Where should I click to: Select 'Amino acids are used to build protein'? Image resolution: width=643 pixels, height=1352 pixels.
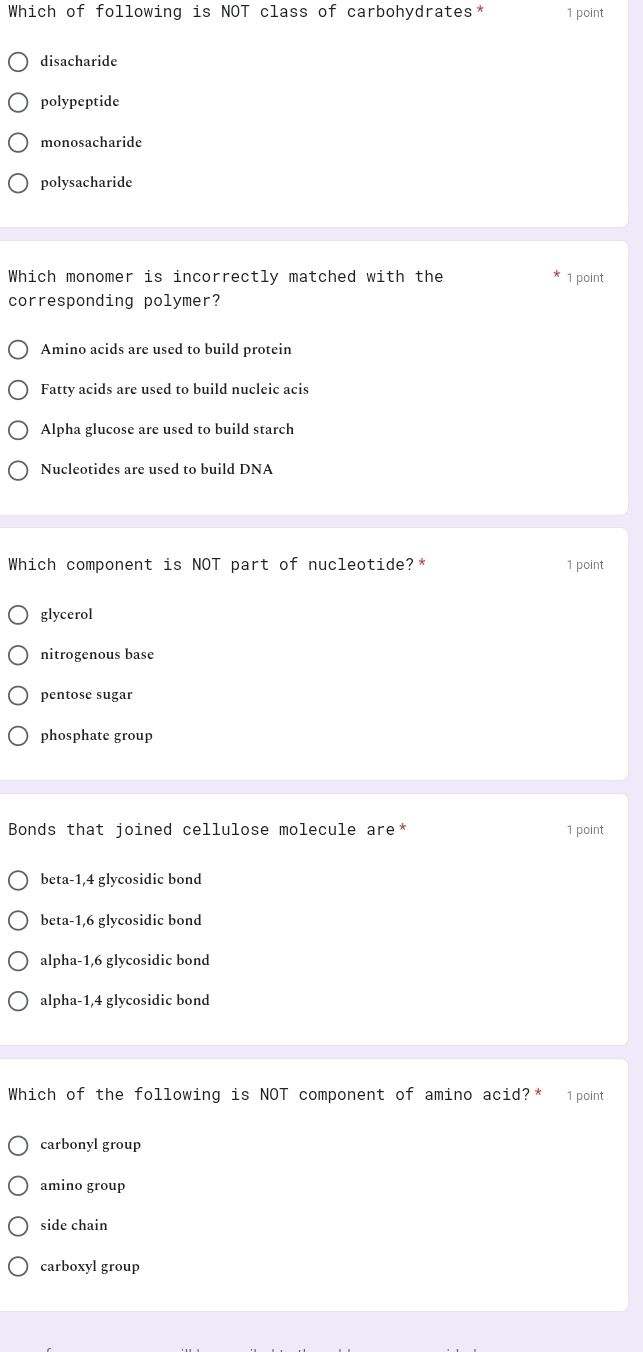tap(18, 349)
